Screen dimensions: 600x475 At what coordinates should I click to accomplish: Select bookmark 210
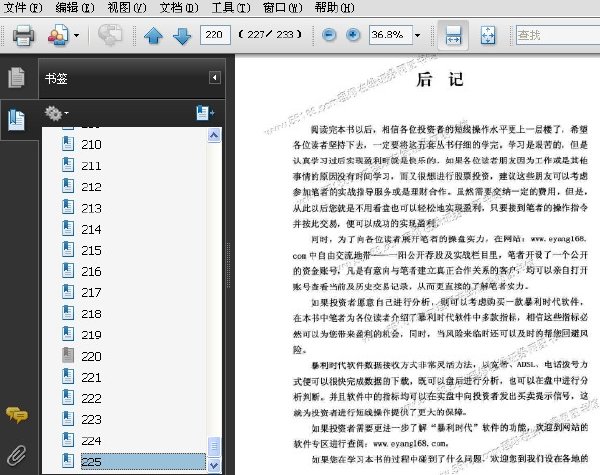pyautogui.click(x=91, y=145)
